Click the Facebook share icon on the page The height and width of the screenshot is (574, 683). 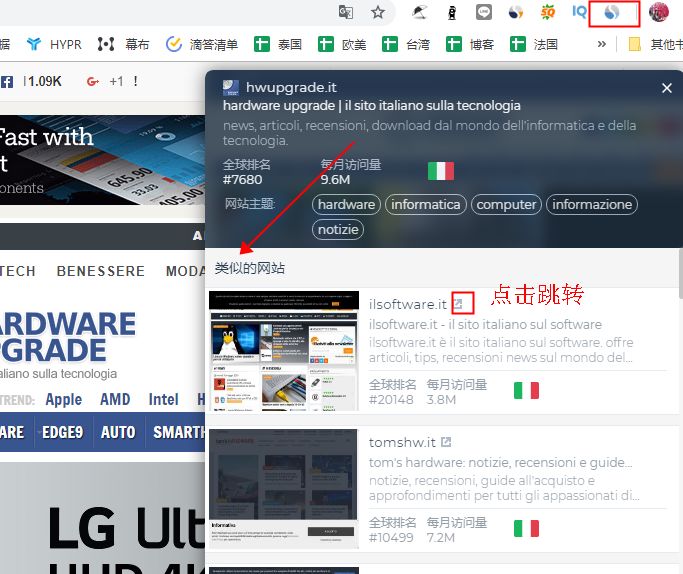point(7,81)
